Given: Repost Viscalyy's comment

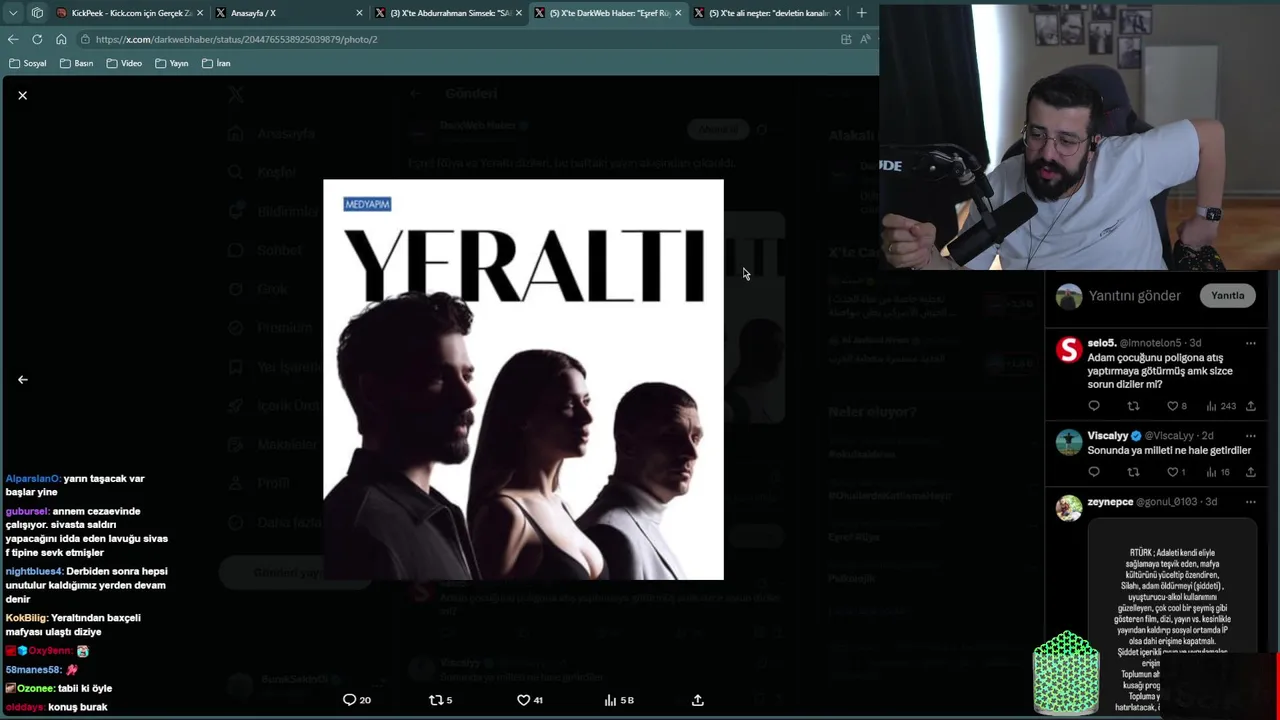Looking at the screenshot, I should (1133, 472).
